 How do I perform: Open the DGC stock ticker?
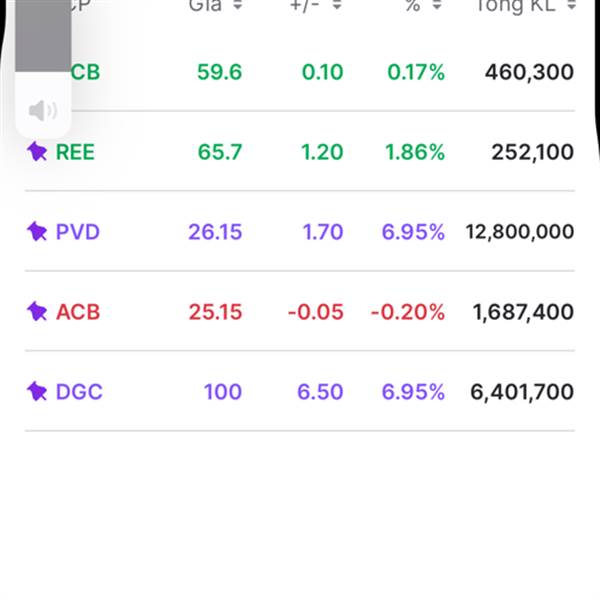[79, 391]
